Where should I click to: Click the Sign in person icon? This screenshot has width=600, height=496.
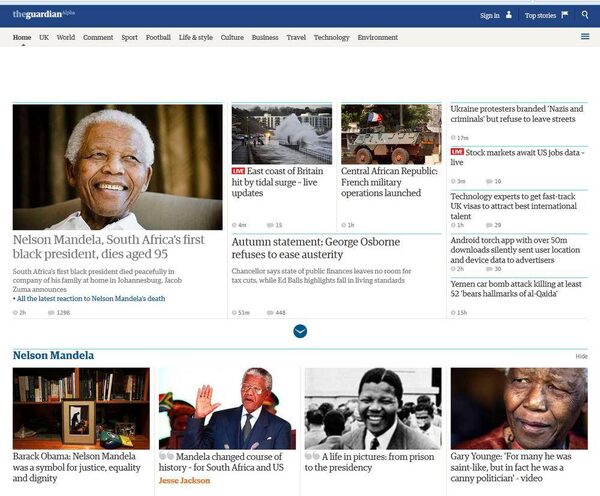coord(509,15)
